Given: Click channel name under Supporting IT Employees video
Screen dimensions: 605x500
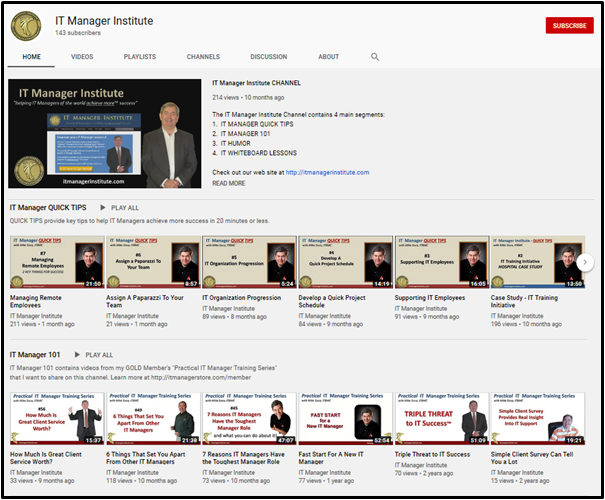Looking at the screenshot, I should point(421,309).
